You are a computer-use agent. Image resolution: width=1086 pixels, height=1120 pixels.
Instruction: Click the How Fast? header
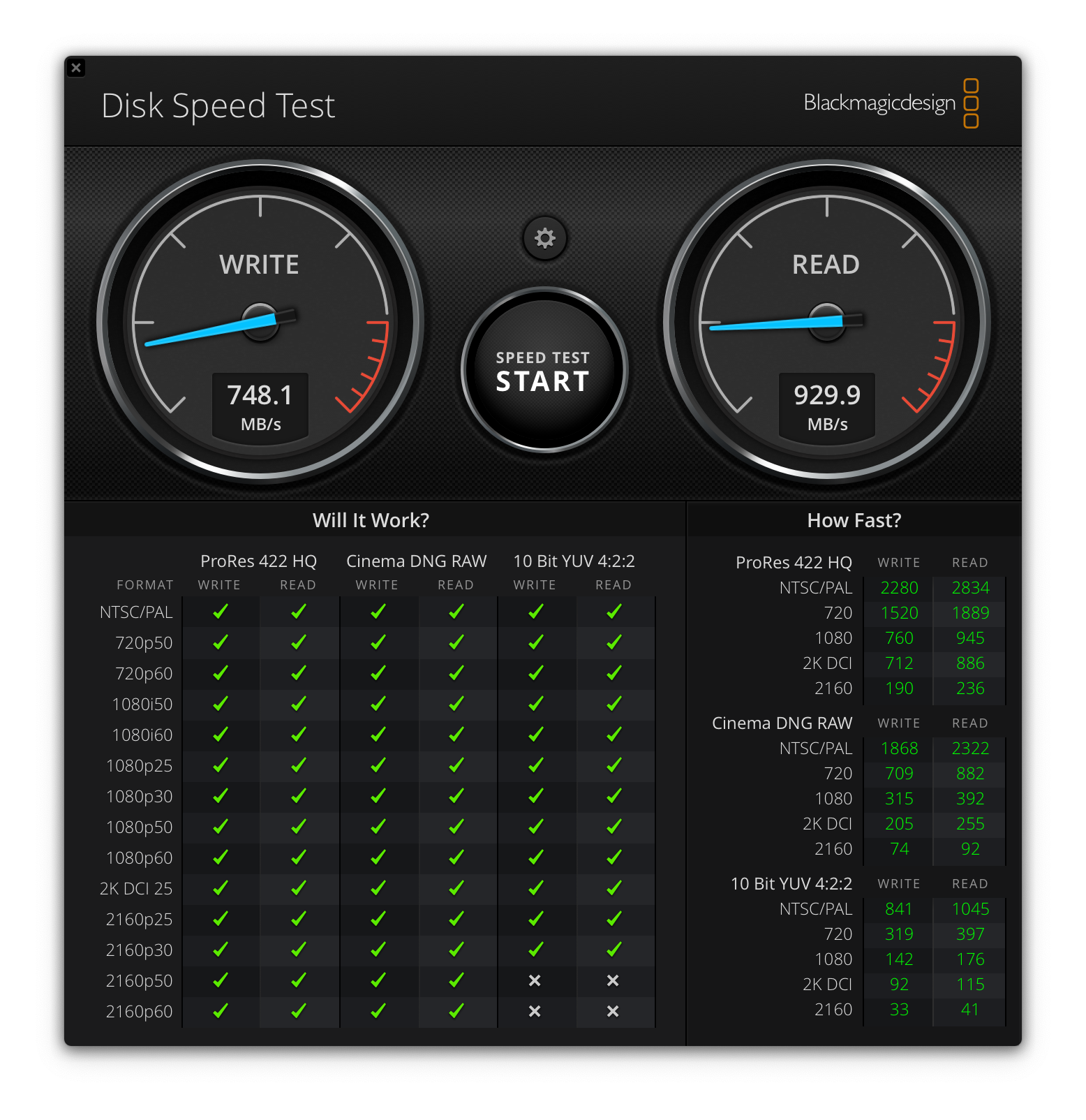click(854, 520)
